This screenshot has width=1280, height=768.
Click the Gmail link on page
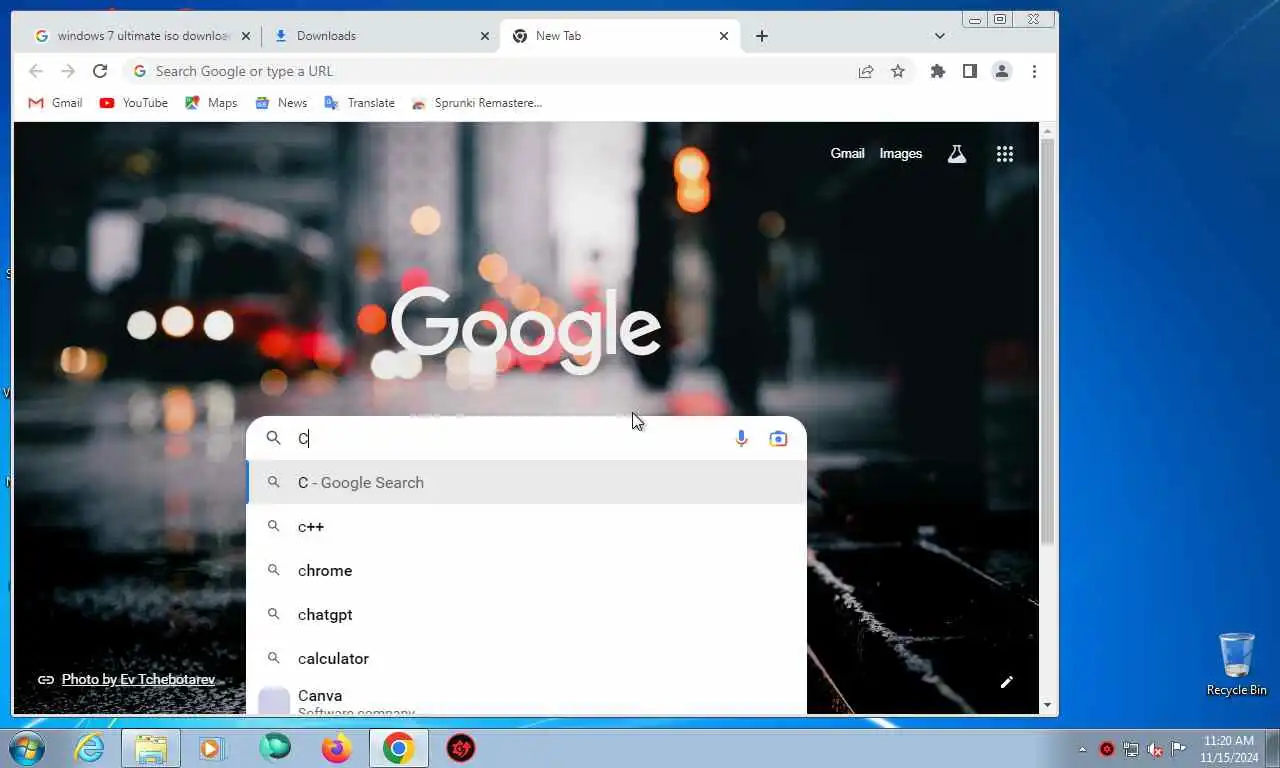coord(847,154)
